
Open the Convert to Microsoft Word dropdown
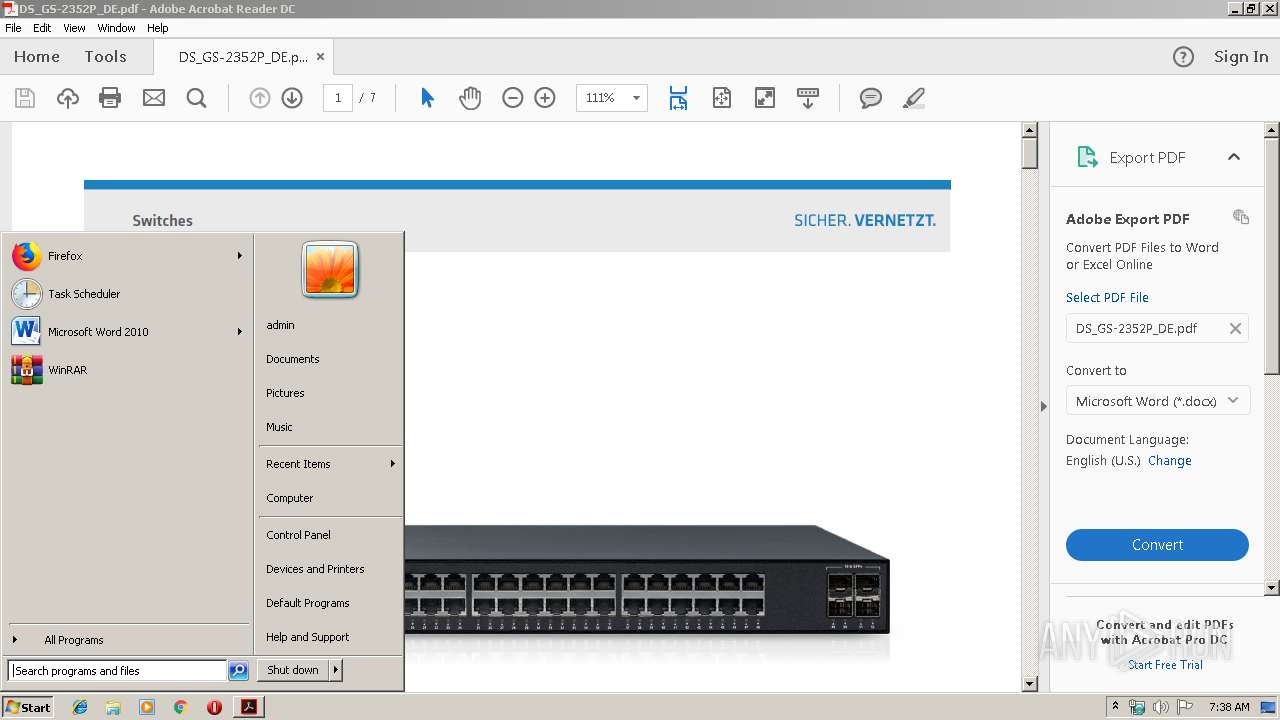pyautogui.click(x=1157, y=401)
